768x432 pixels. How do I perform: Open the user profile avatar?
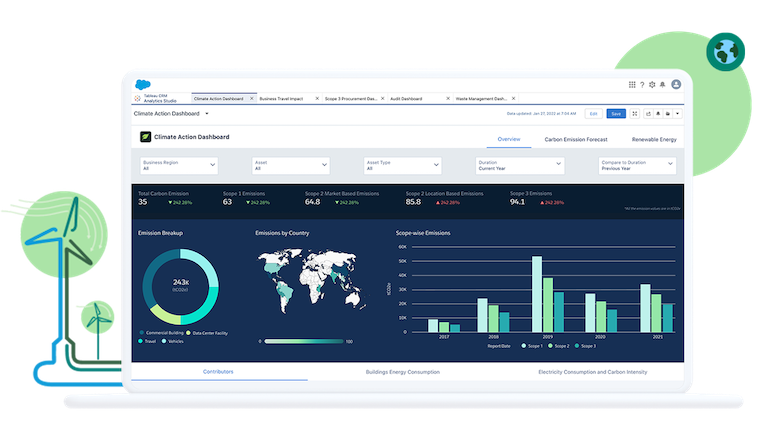tap(676, 84)
